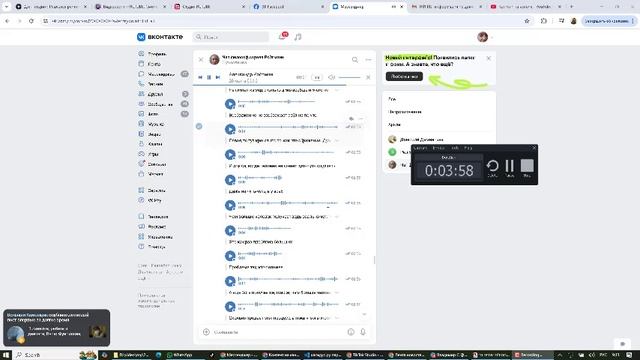Reply to the highlighted message using arrow icon
640x360 pixels.
pyautogui.click(x=352, y=119)
